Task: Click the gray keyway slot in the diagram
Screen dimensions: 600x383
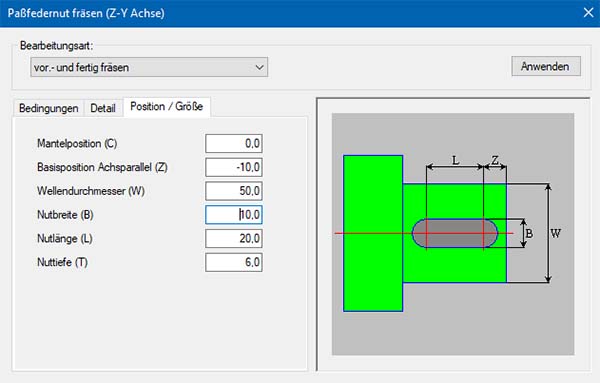Action: point(455,233)
